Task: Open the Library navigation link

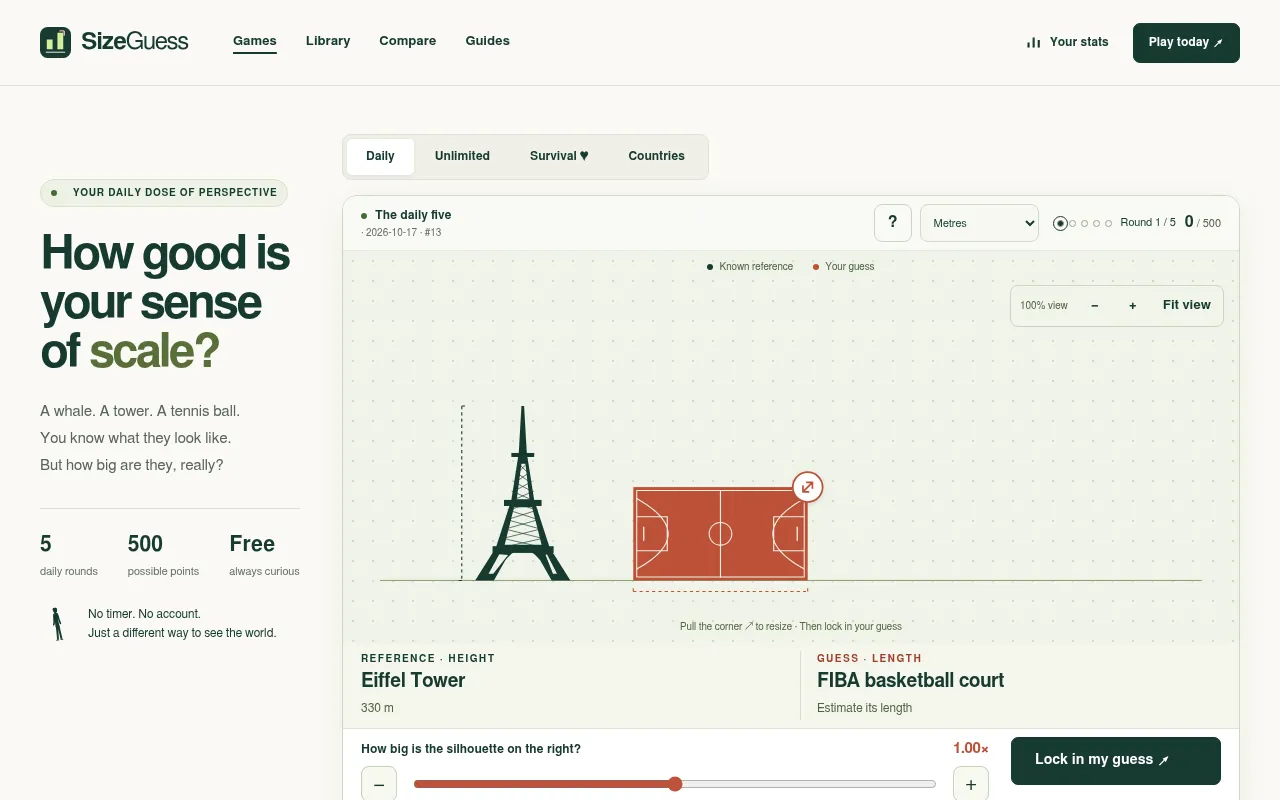Action: 328,42
